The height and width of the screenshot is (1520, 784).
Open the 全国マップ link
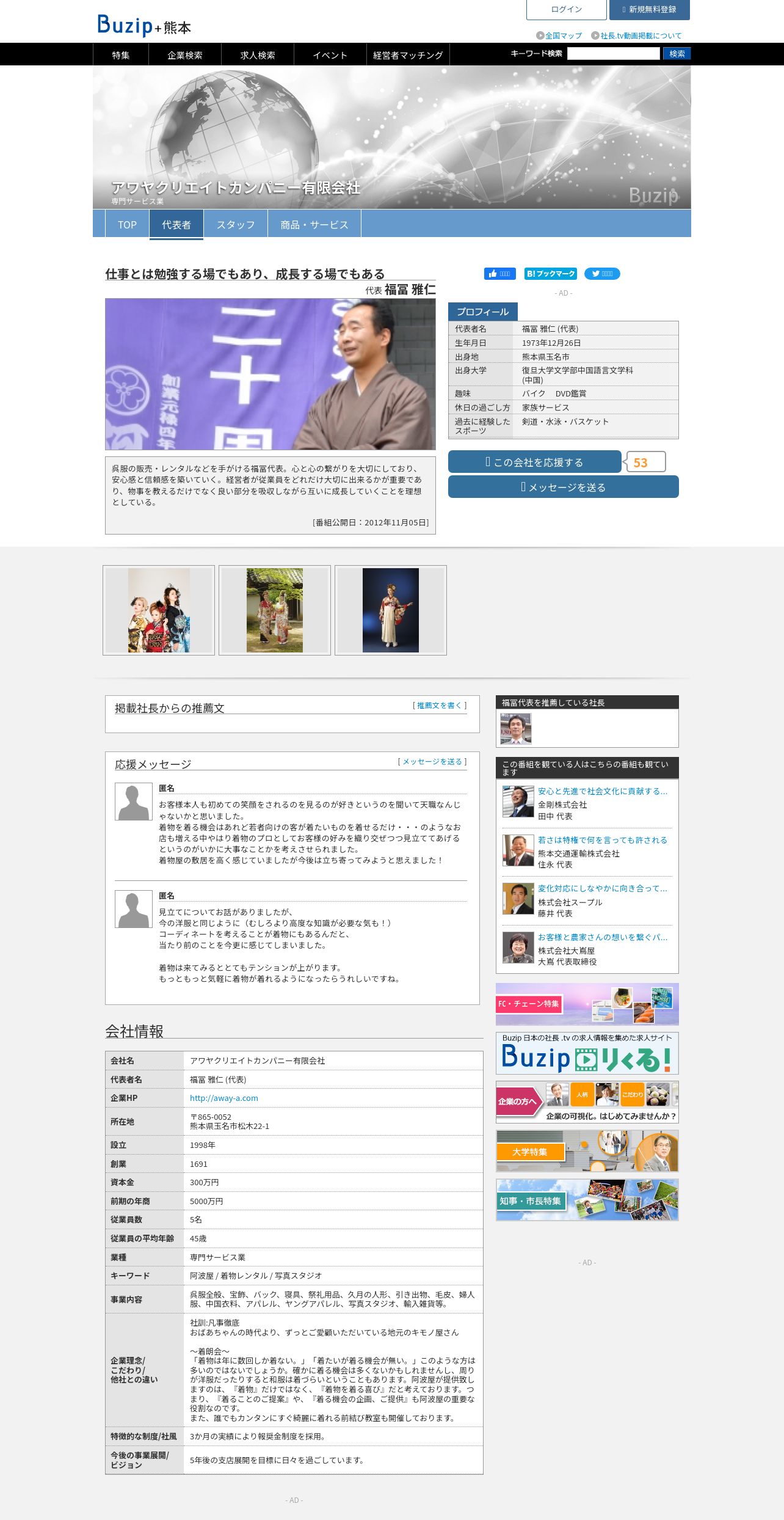pyautogui.click(x=559, y=36)
